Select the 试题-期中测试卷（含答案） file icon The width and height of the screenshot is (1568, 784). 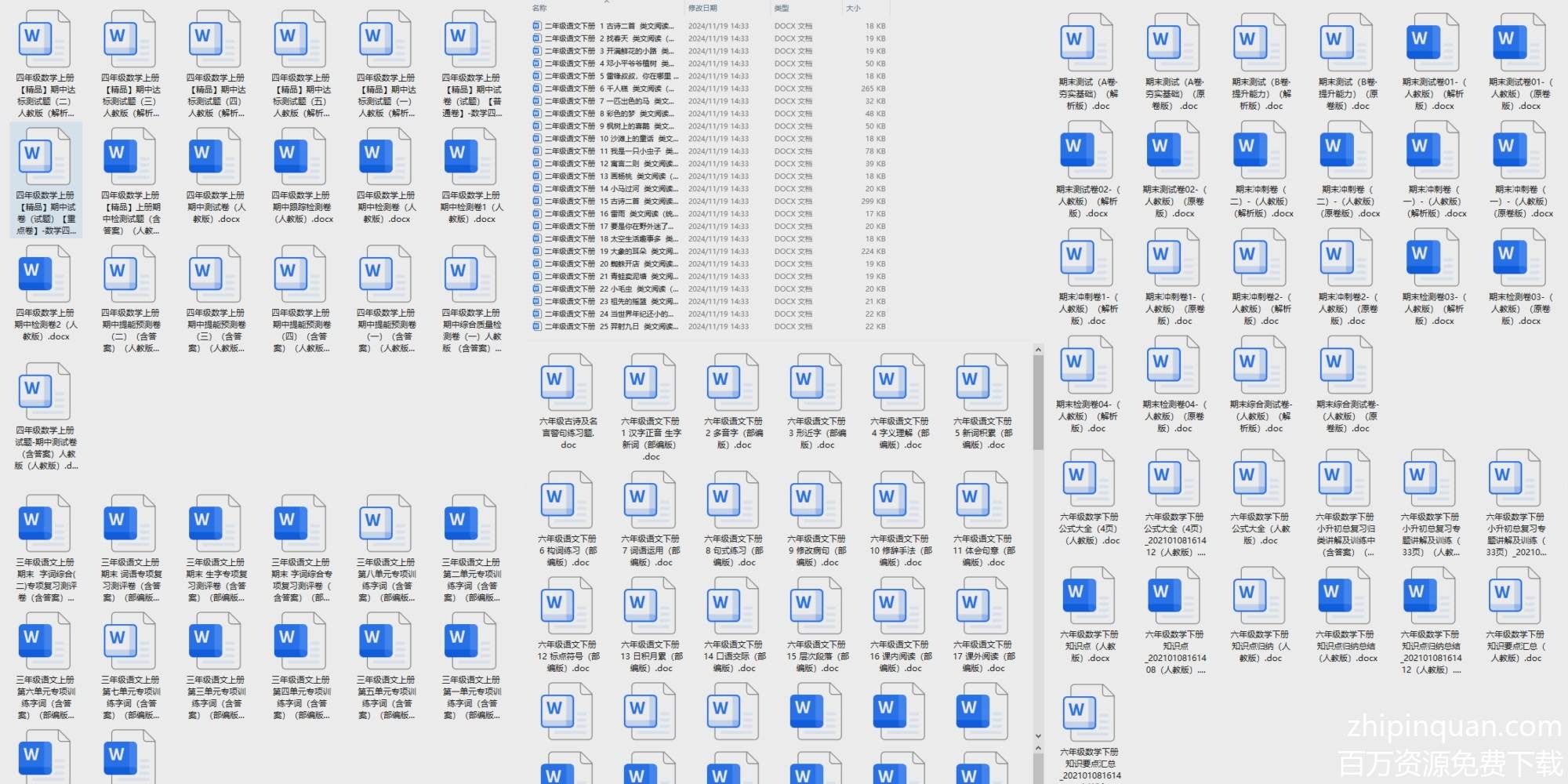(45, 392)
